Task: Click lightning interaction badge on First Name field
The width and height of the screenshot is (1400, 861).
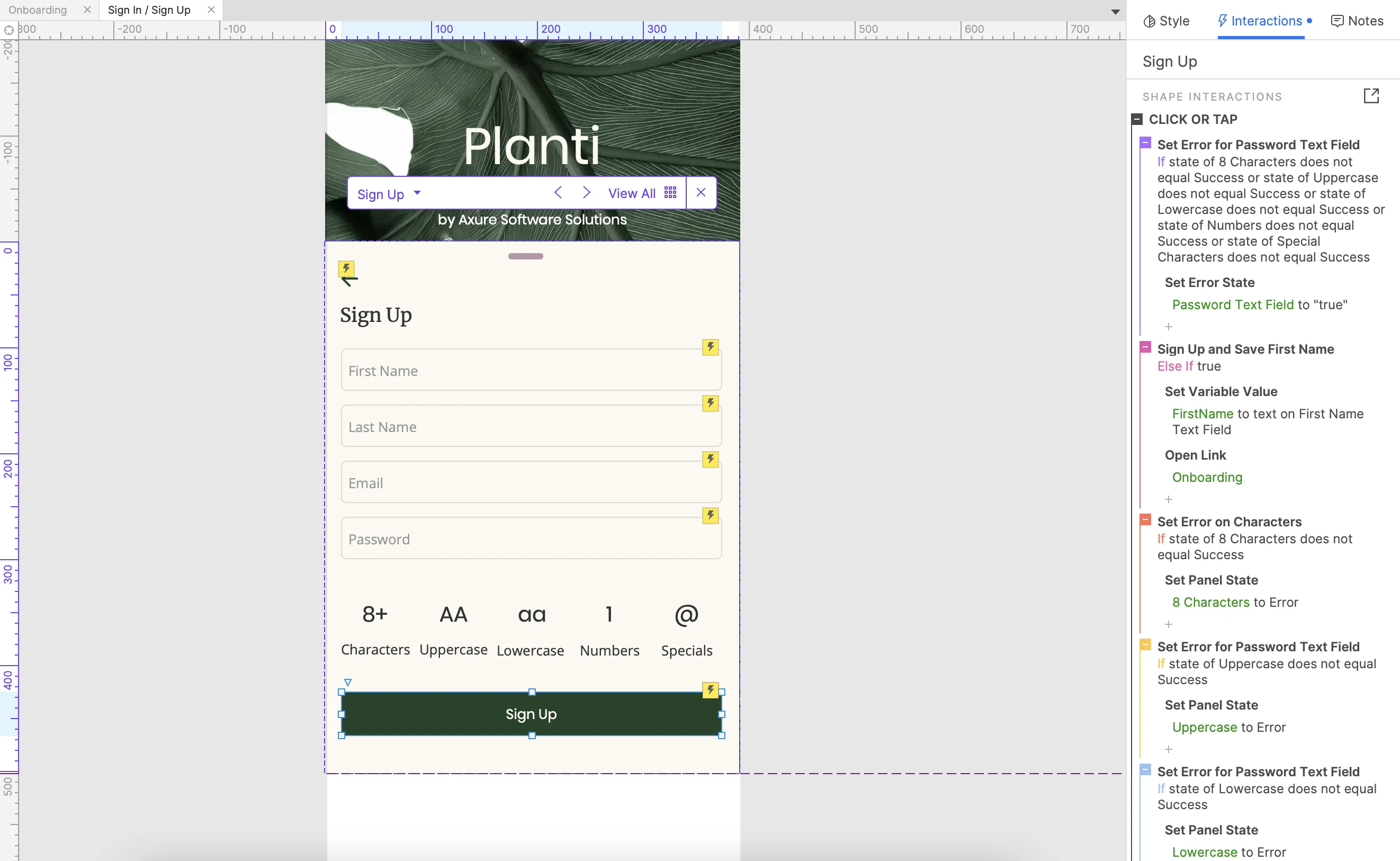Action: 710,347
